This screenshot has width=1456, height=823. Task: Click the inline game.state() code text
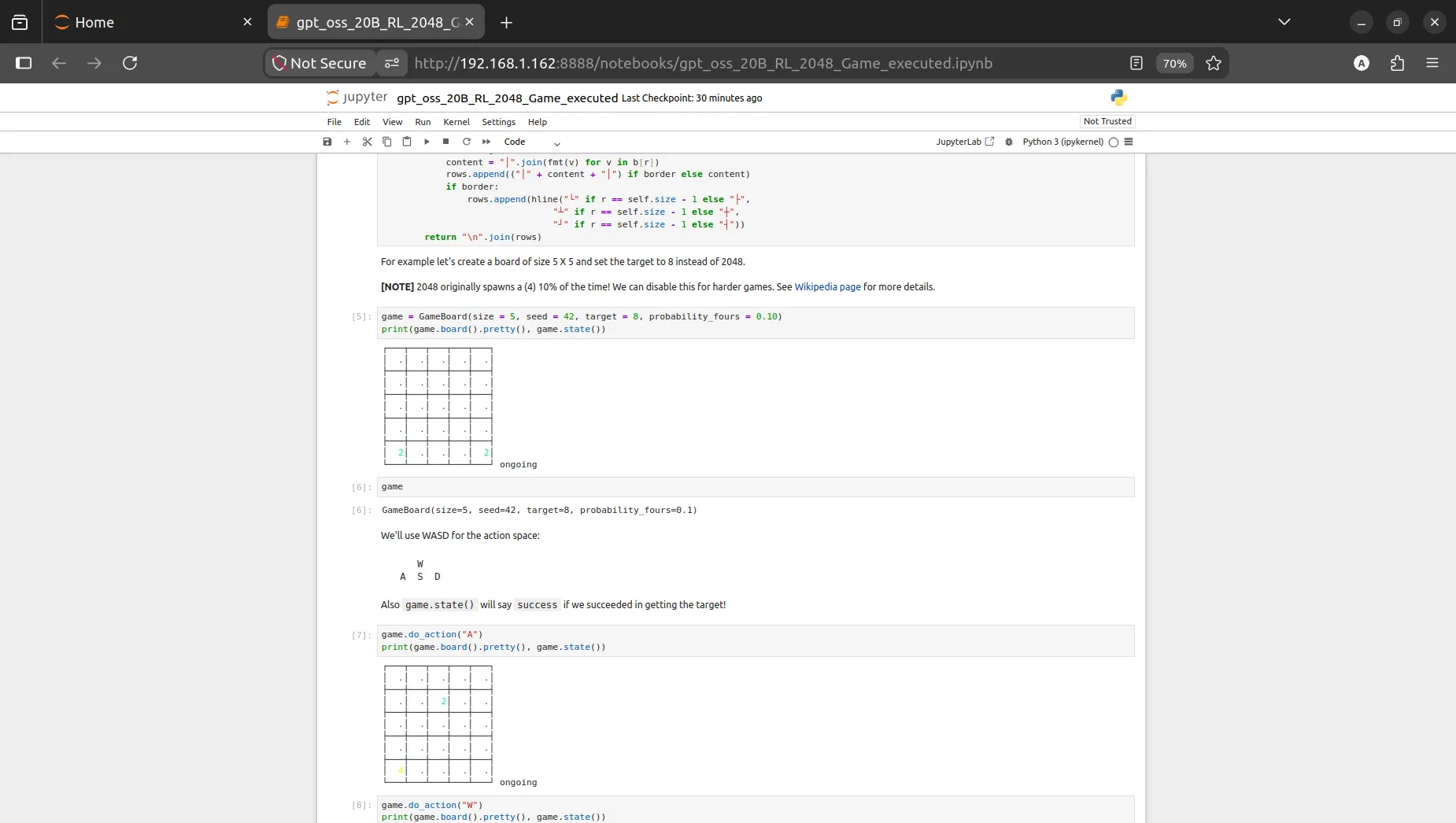click(440, 605)
